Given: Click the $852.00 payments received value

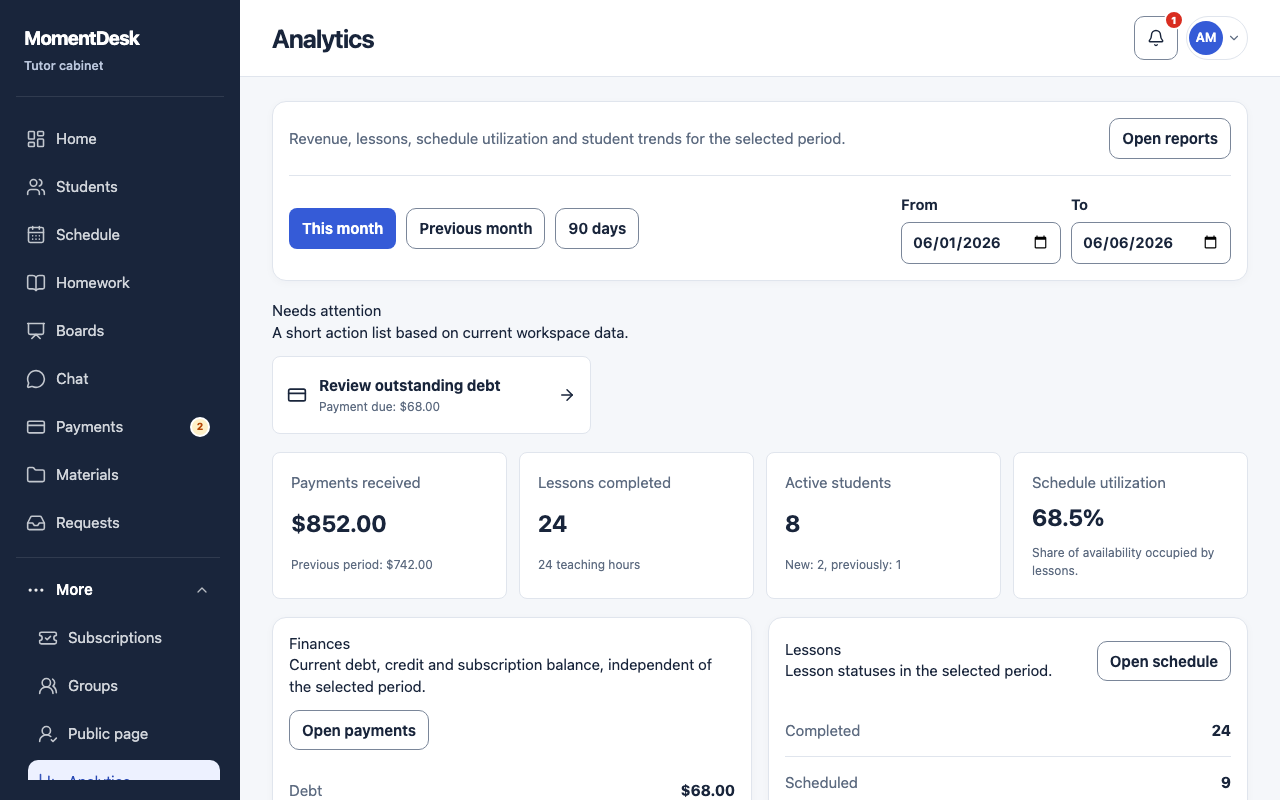Looking at the screenshot, I should pyautogui.click(x=339, y=524).
